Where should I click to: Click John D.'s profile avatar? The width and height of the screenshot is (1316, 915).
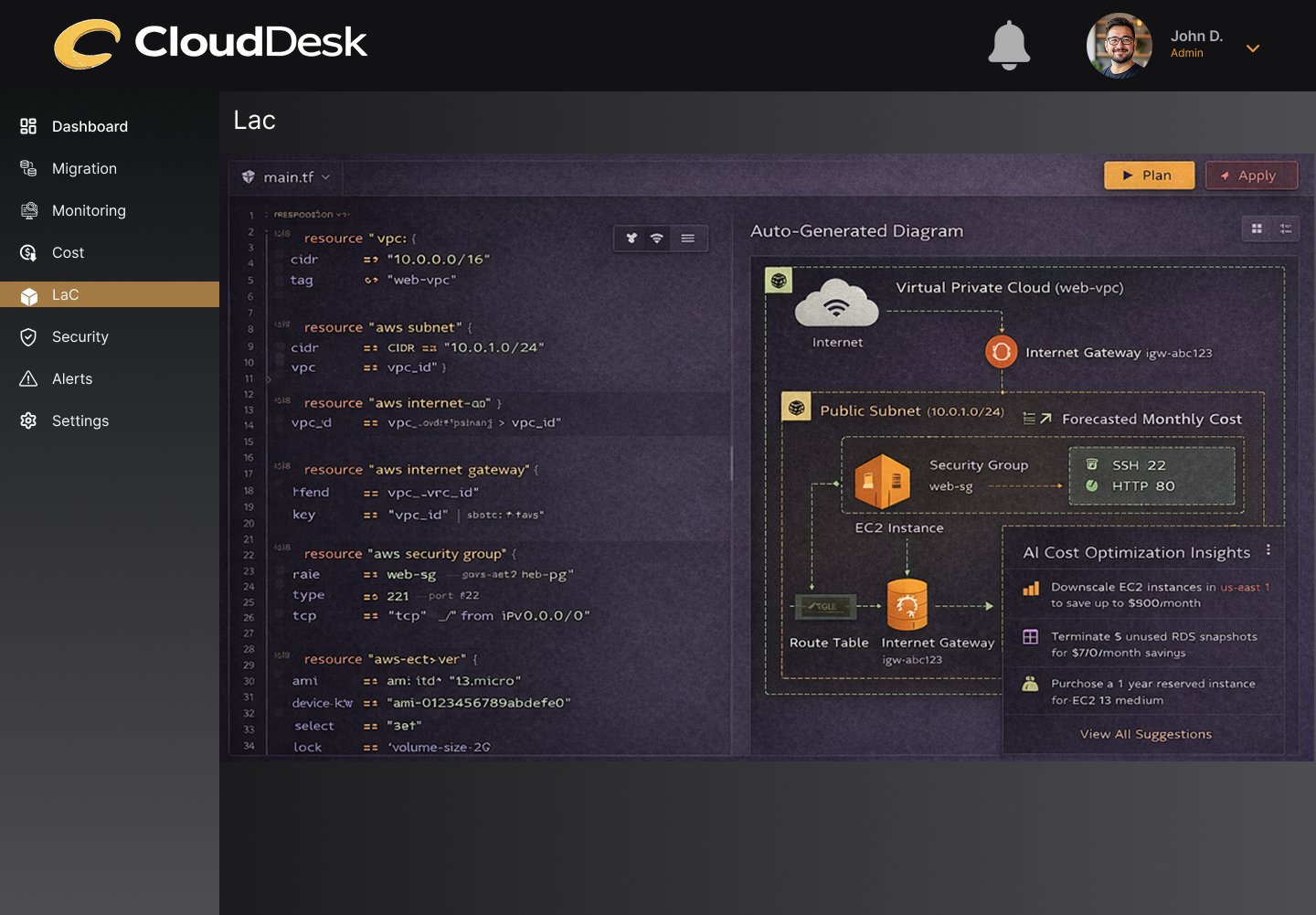pyautogui.click(x=1119, y=46)
